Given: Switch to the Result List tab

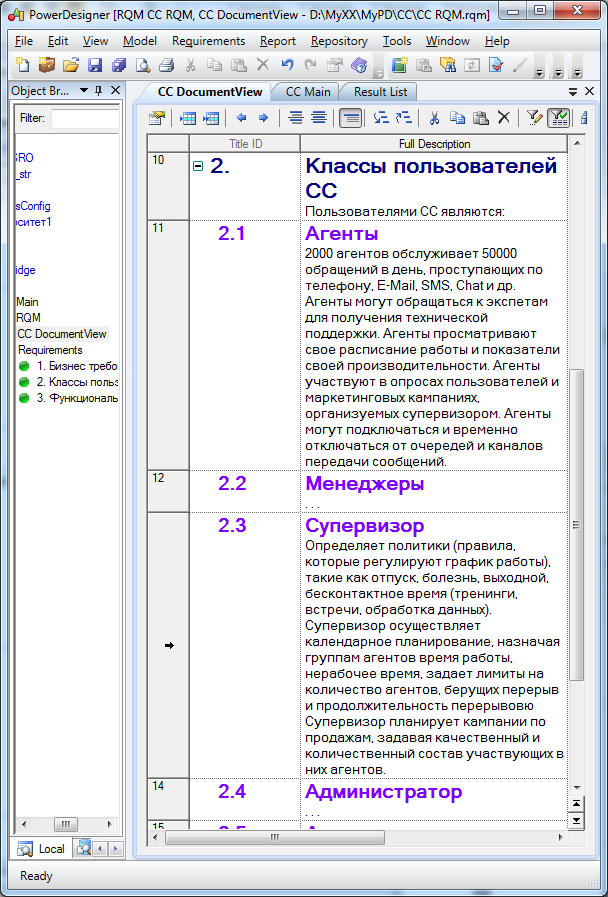Looking at the screenshot, I should point(380,92).
